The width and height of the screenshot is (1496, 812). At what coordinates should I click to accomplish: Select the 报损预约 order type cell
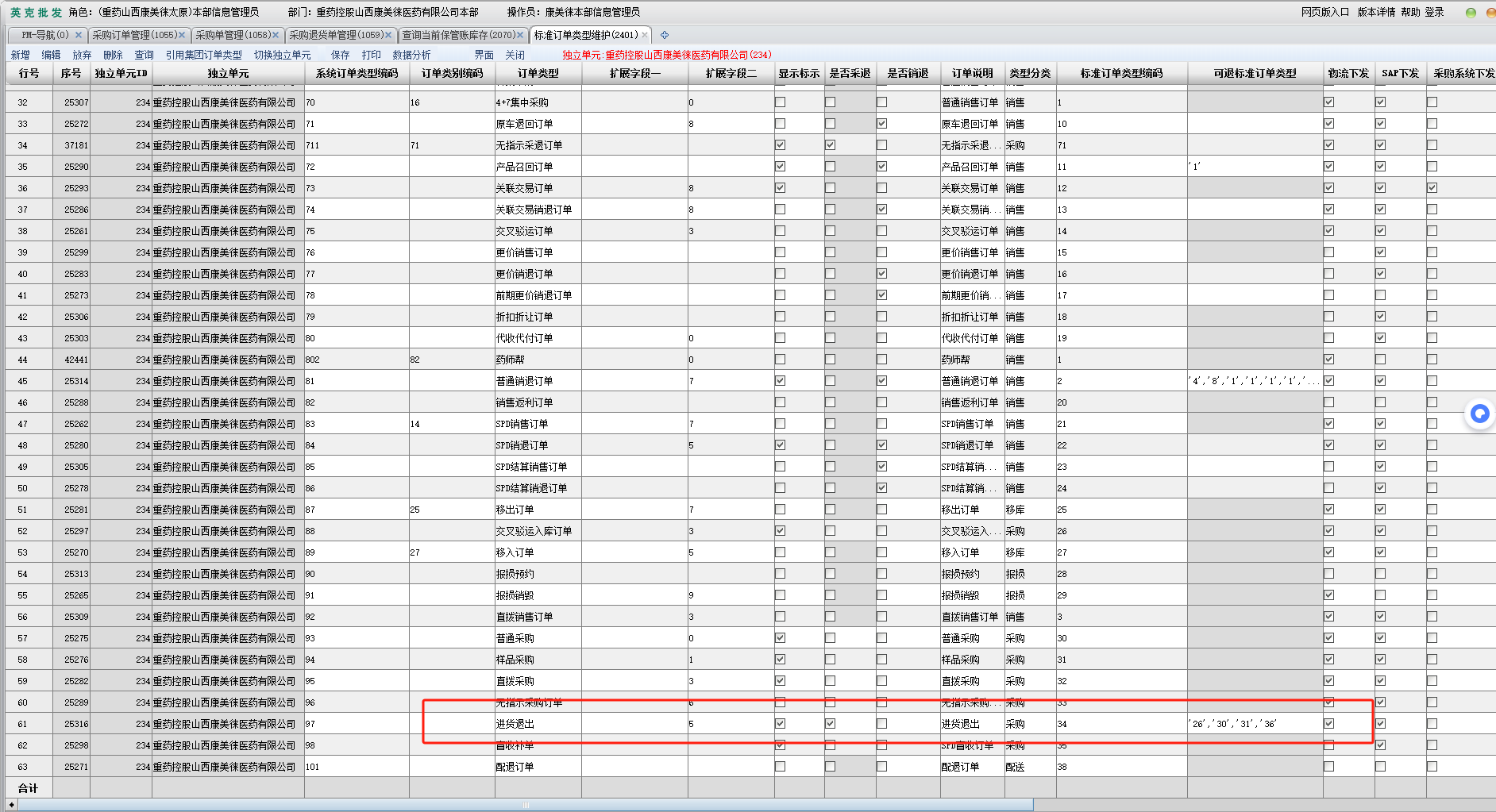pyautogui.click(x=538, y=574)
